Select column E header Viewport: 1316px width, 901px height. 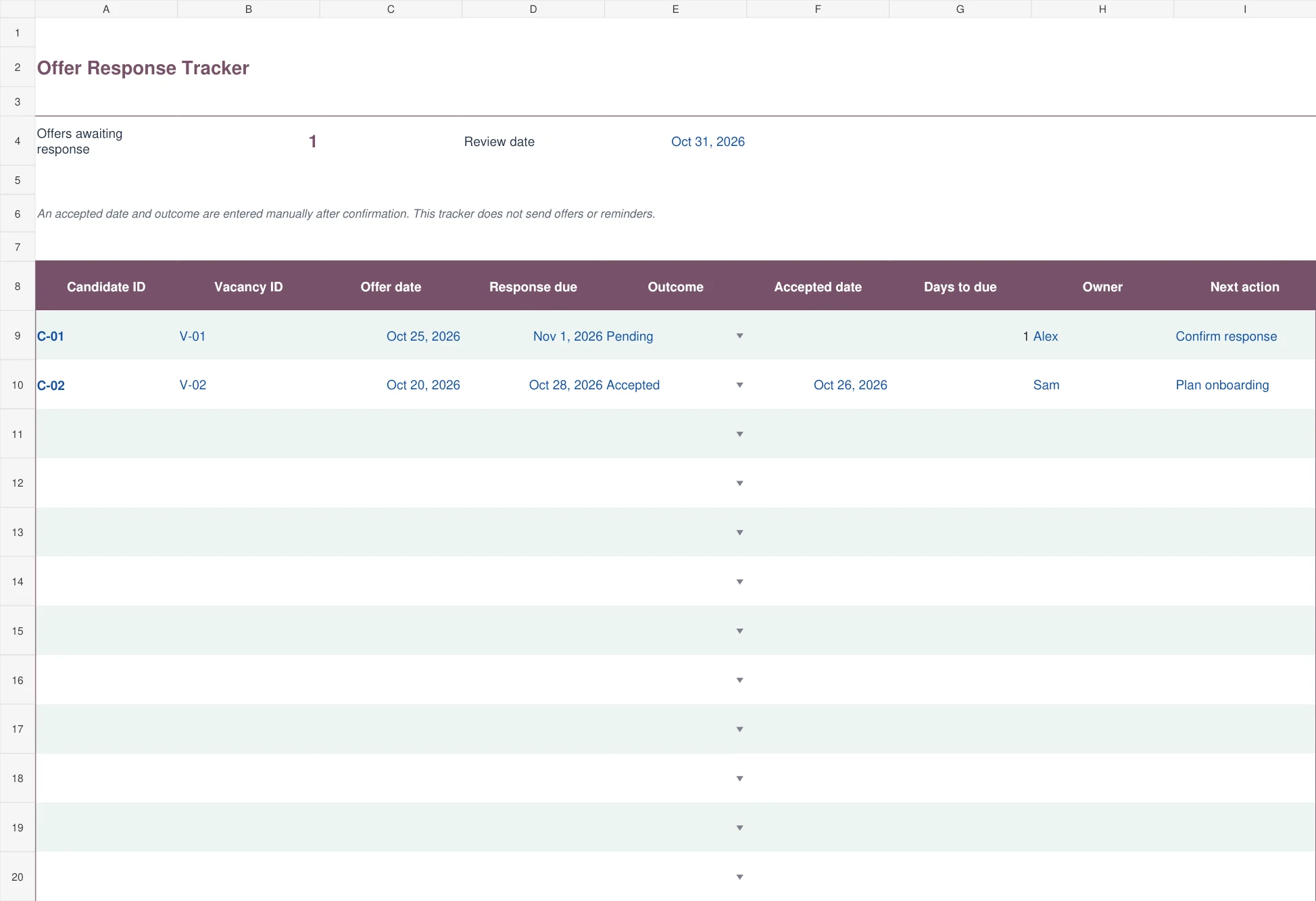[x=675, y=9]
